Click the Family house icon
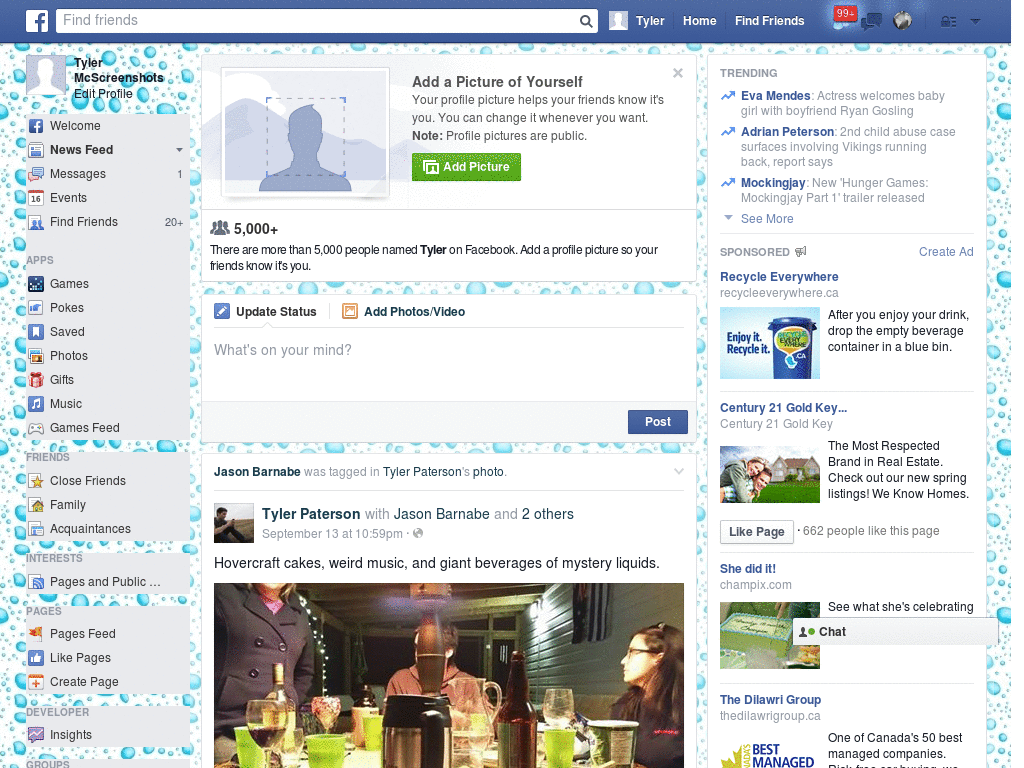 click(x=36, y=505)
